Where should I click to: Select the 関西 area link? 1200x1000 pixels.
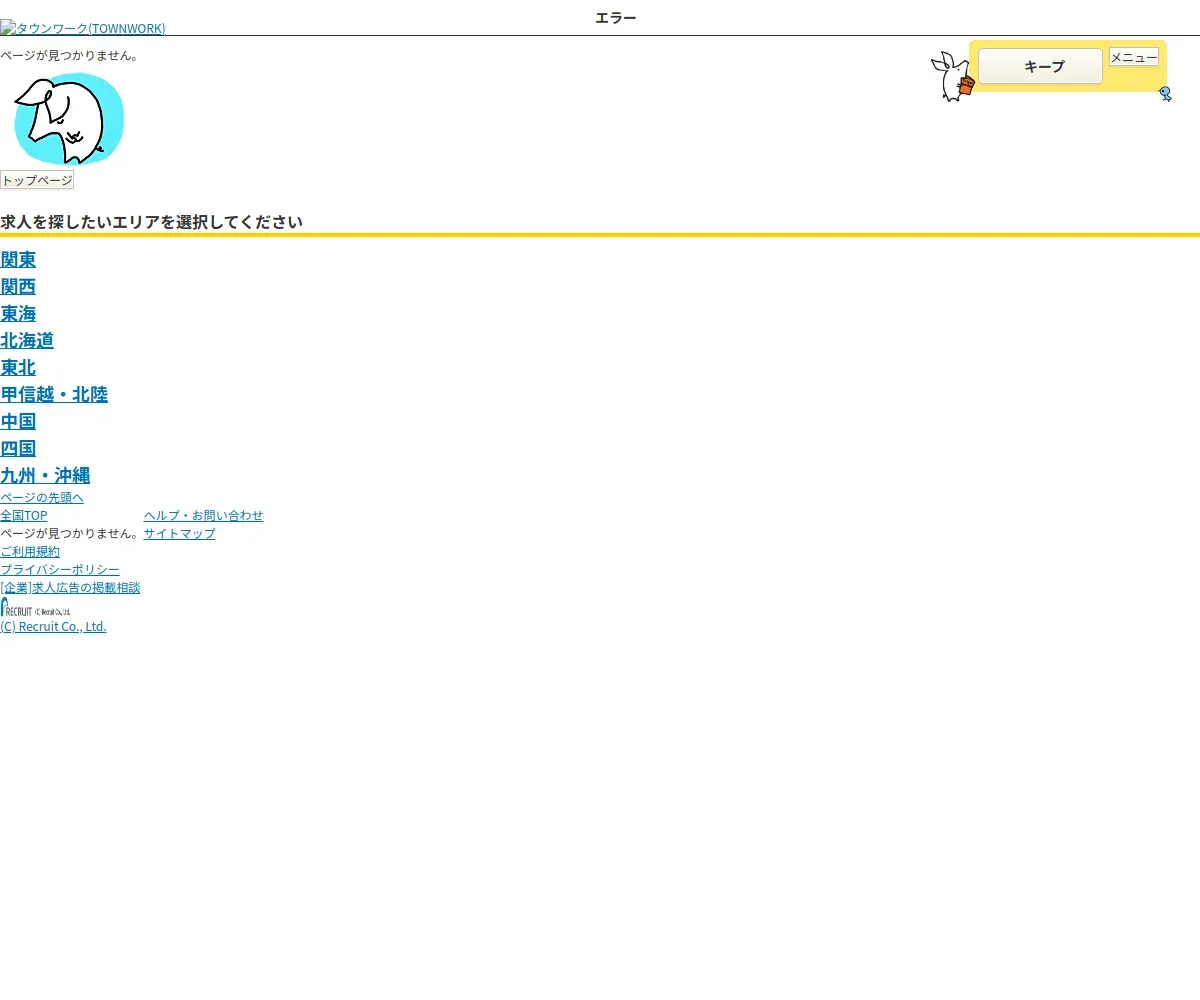(18, 287)
